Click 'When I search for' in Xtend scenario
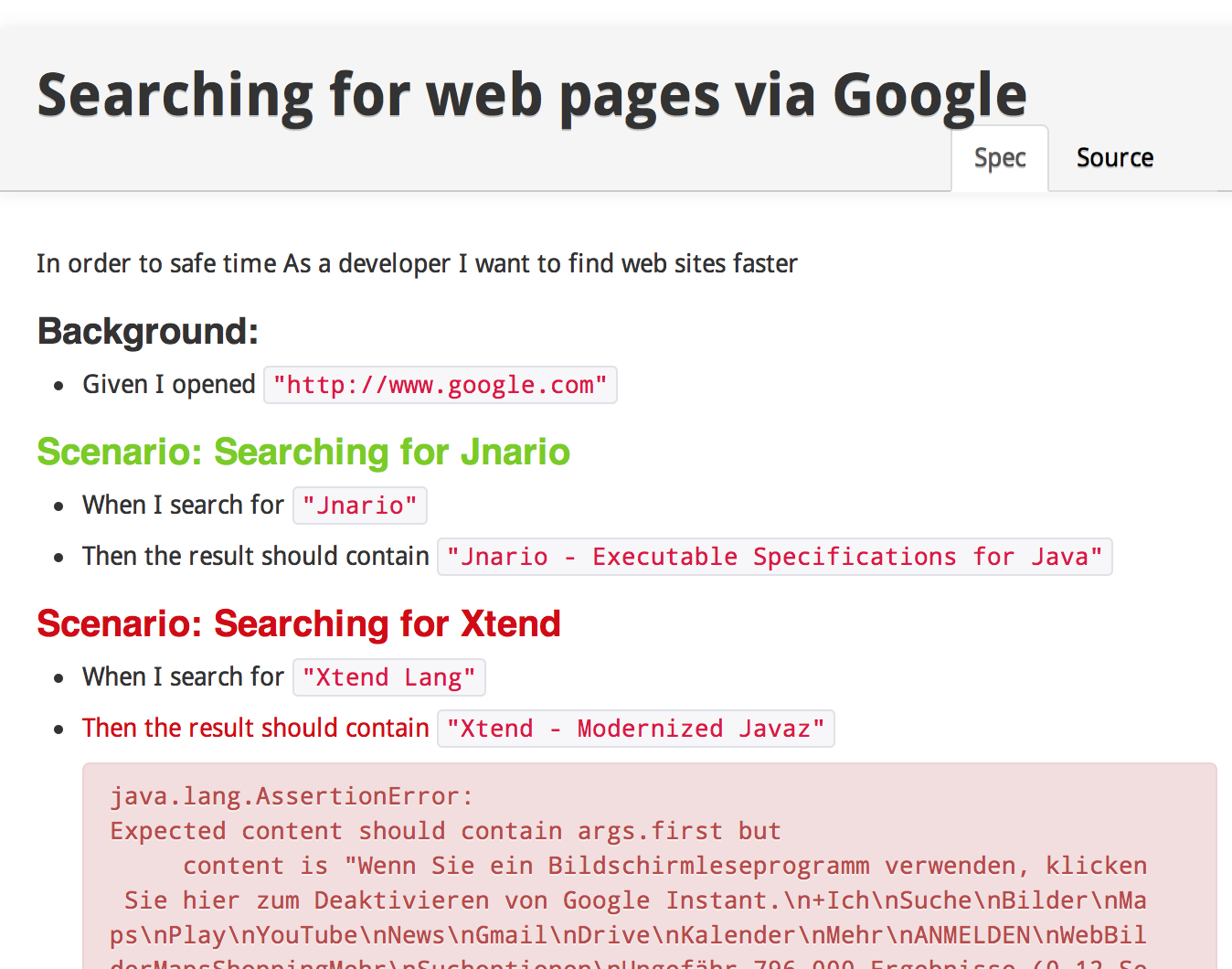 click(x=183, y=677)
